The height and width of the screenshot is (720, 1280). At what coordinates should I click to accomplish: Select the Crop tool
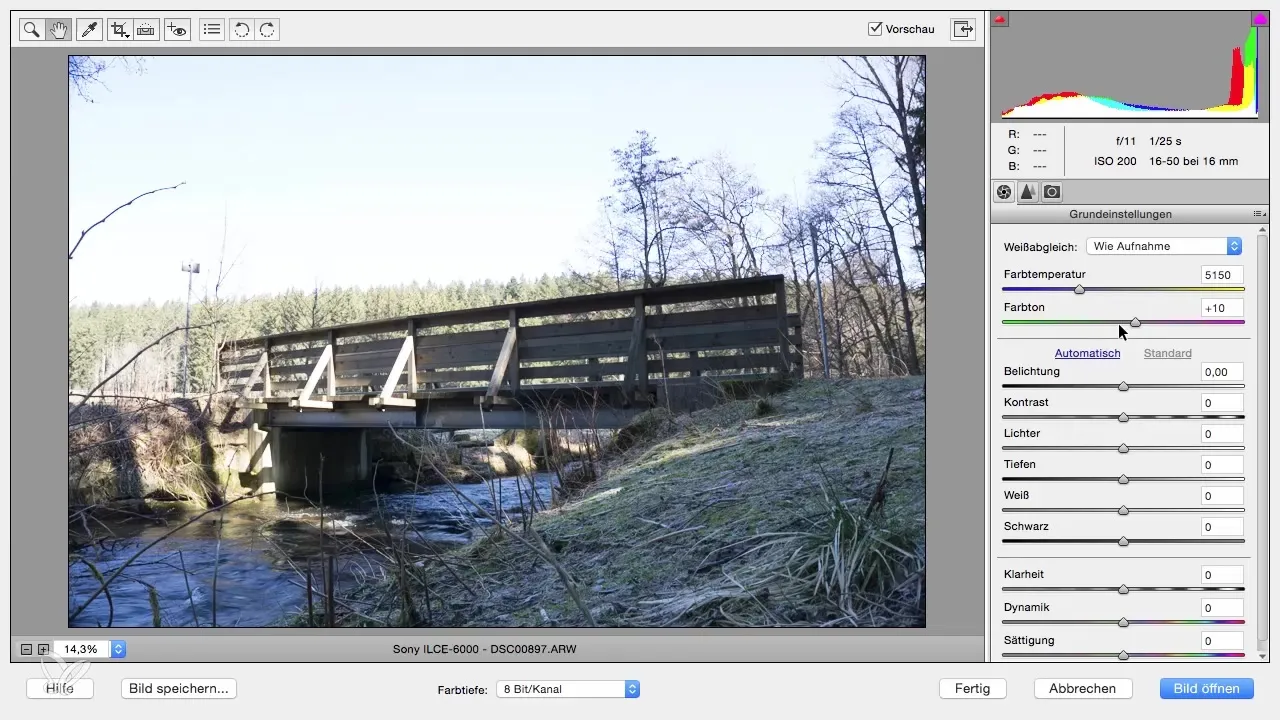120,30
